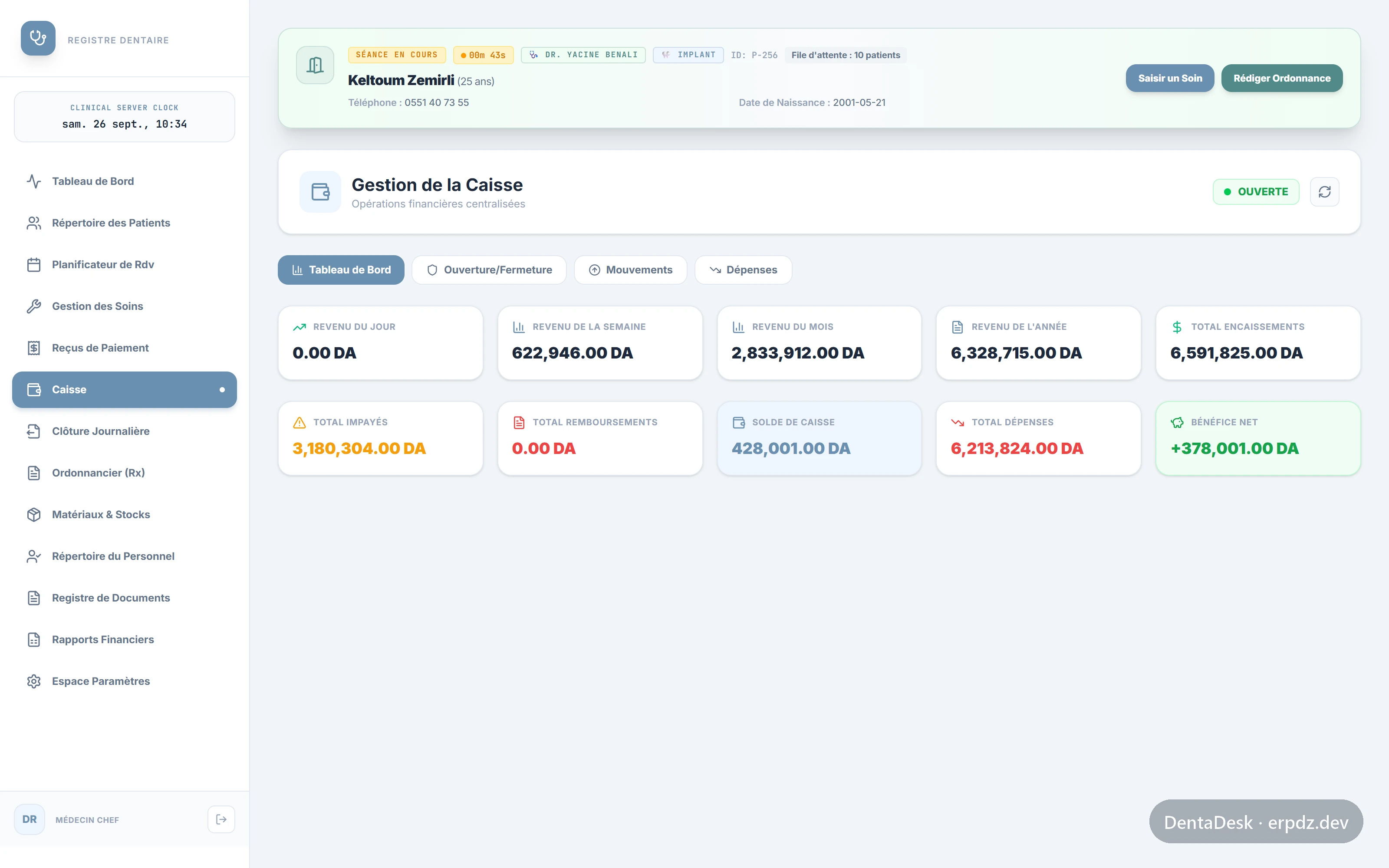1389x868 pixels.
Task: Click the Rédiger Ordonnance button
Action: click(x=1282, y=78)
